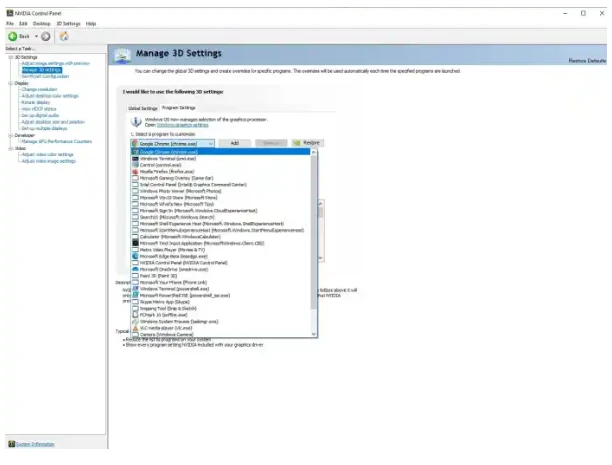Click the Restore button

point(308,143)
